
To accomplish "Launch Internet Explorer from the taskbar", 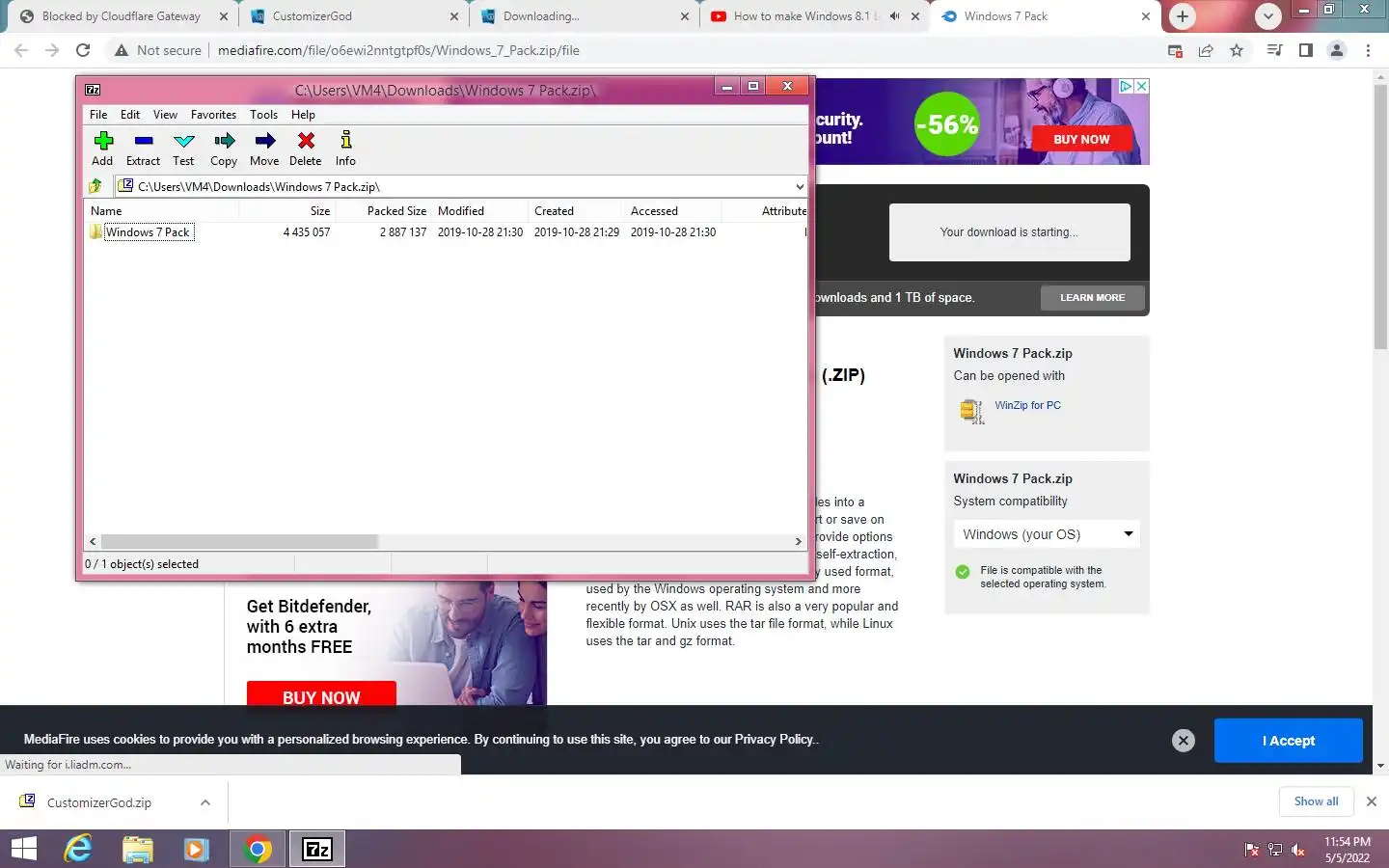I will coord(78,849).
